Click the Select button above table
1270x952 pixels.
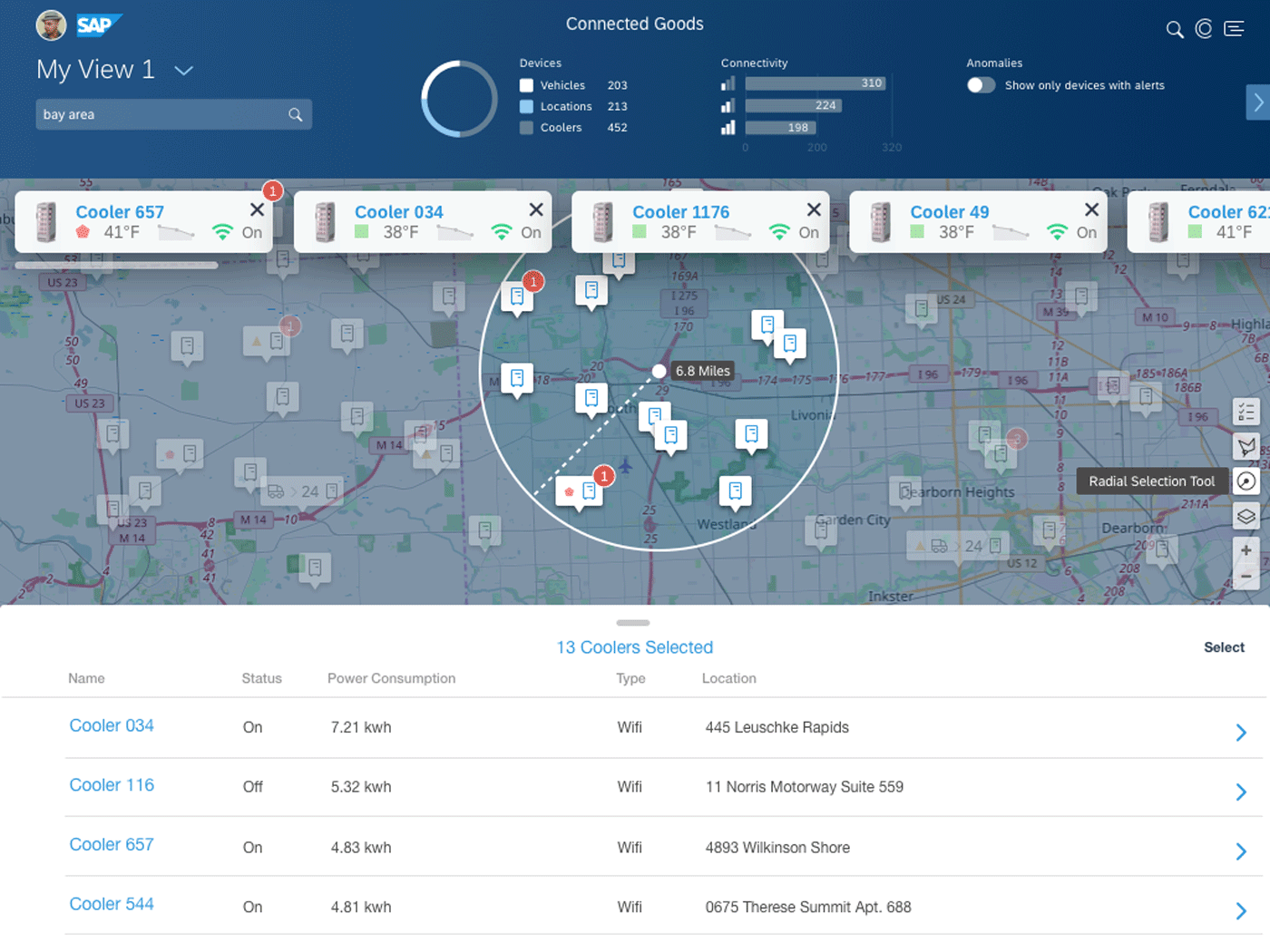click(x=1224, y=647)
